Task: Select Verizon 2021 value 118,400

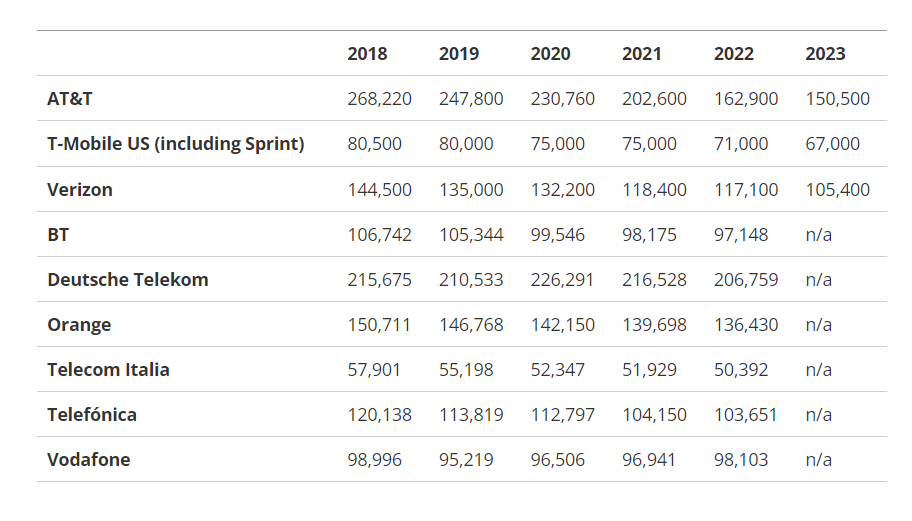Action: click(x=654, y=190)
